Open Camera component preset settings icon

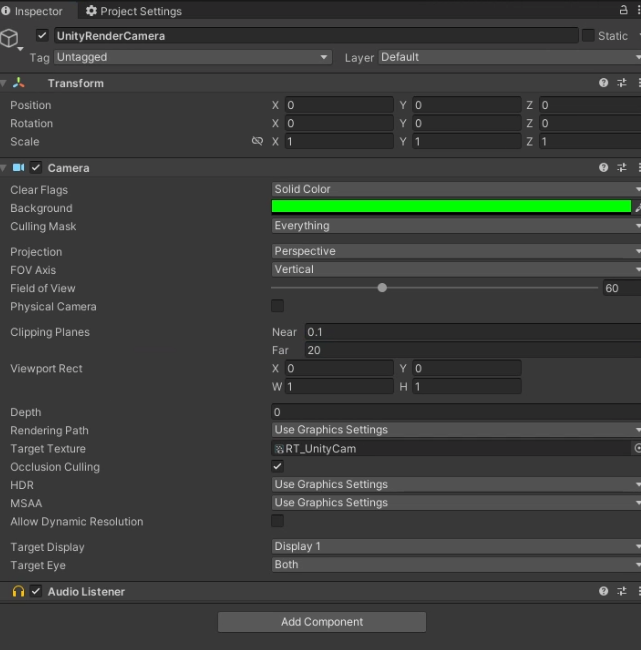(622, 167)
